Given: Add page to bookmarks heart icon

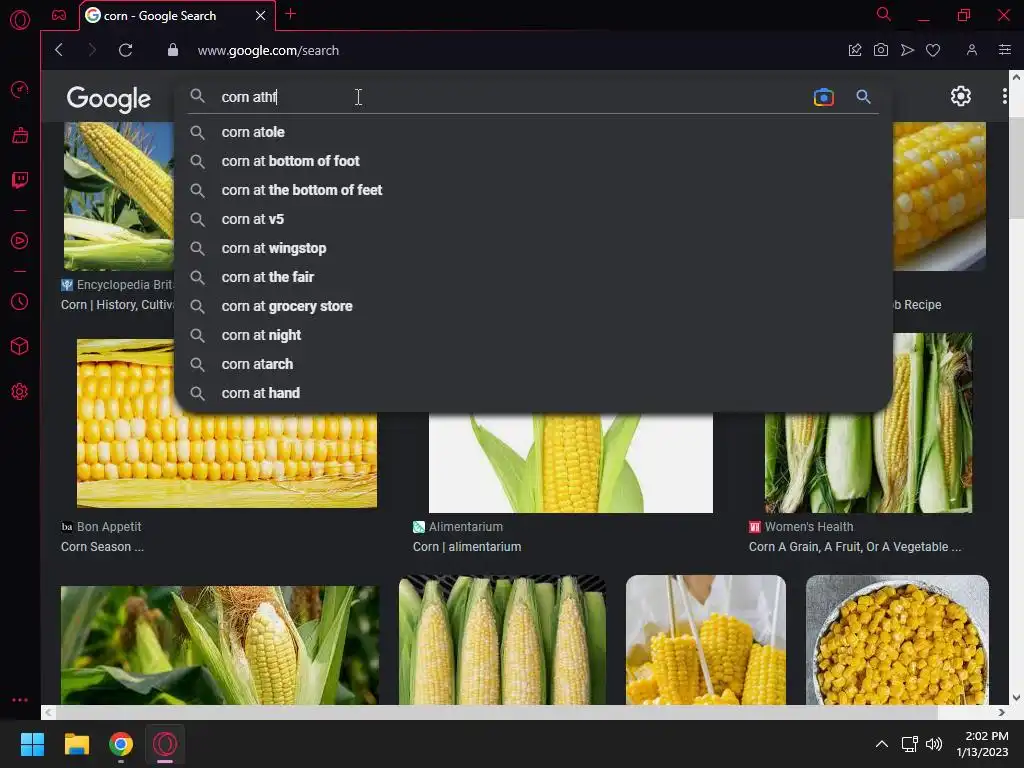Looking at the screenshot, I should tap(933, 50).
